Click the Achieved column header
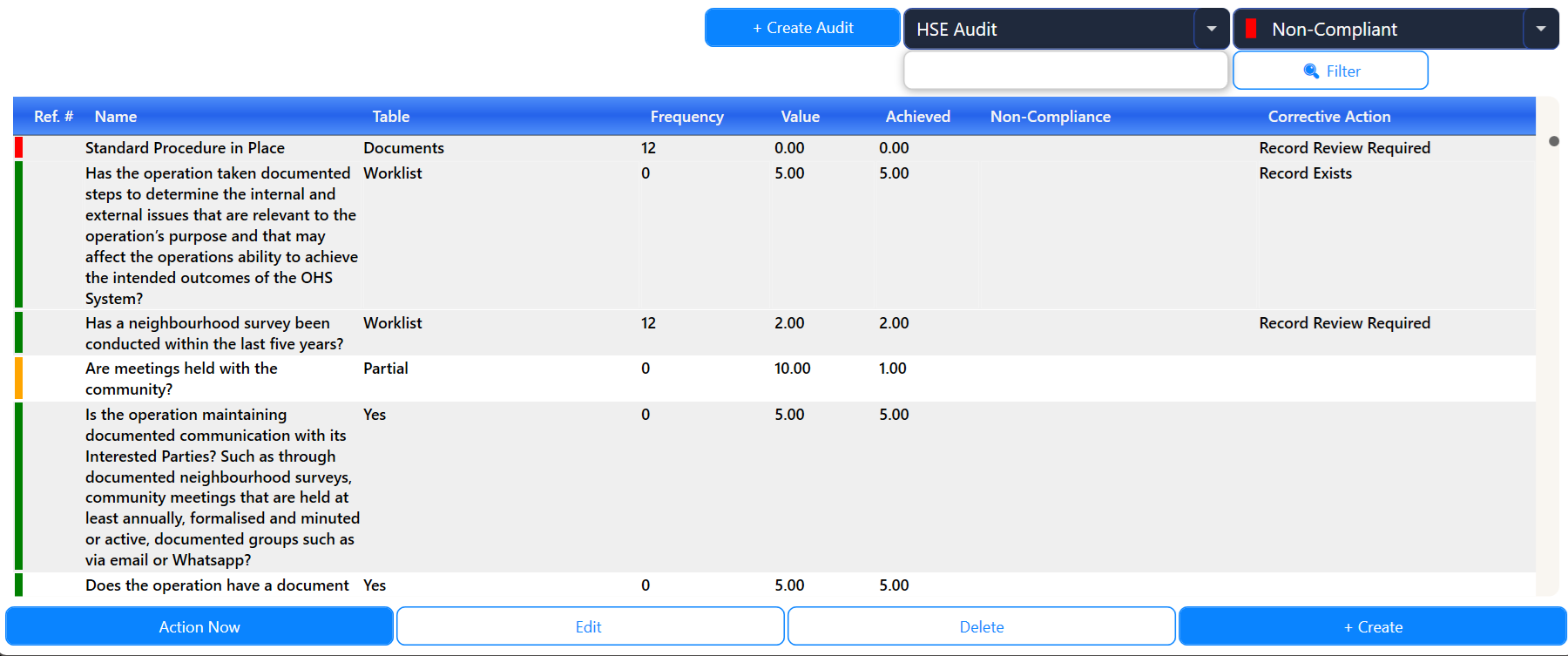Viewport: 1568px width, 656px height. [917, 117]
